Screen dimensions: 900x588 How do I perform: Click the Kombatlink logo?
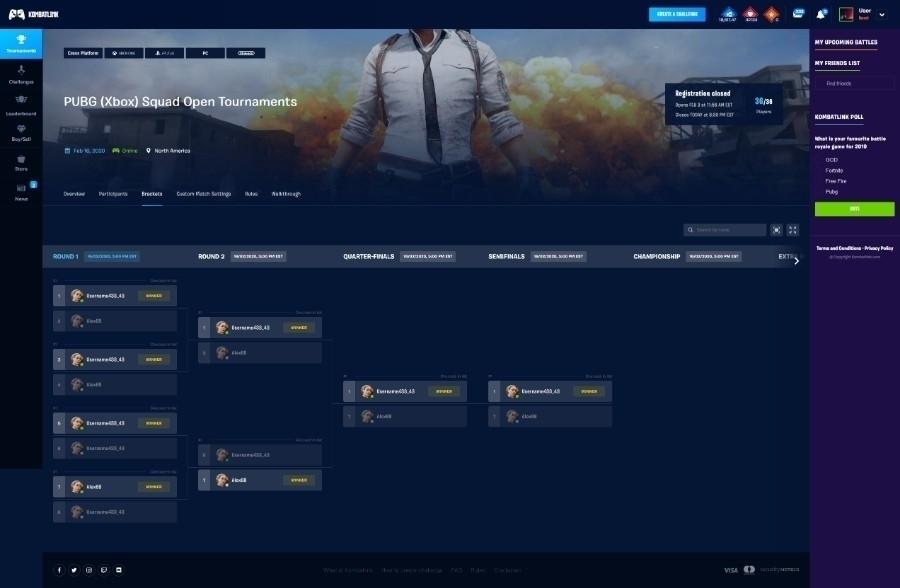pyautogui.click(x=33, y=14)
